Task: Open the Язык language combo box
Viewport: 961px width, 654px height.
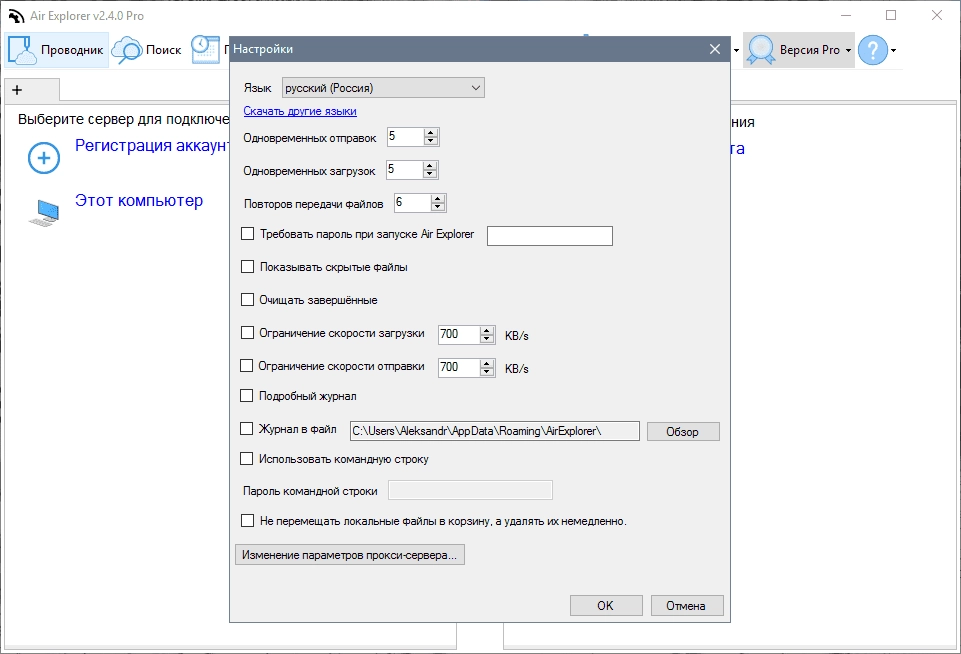Action: 383,88
